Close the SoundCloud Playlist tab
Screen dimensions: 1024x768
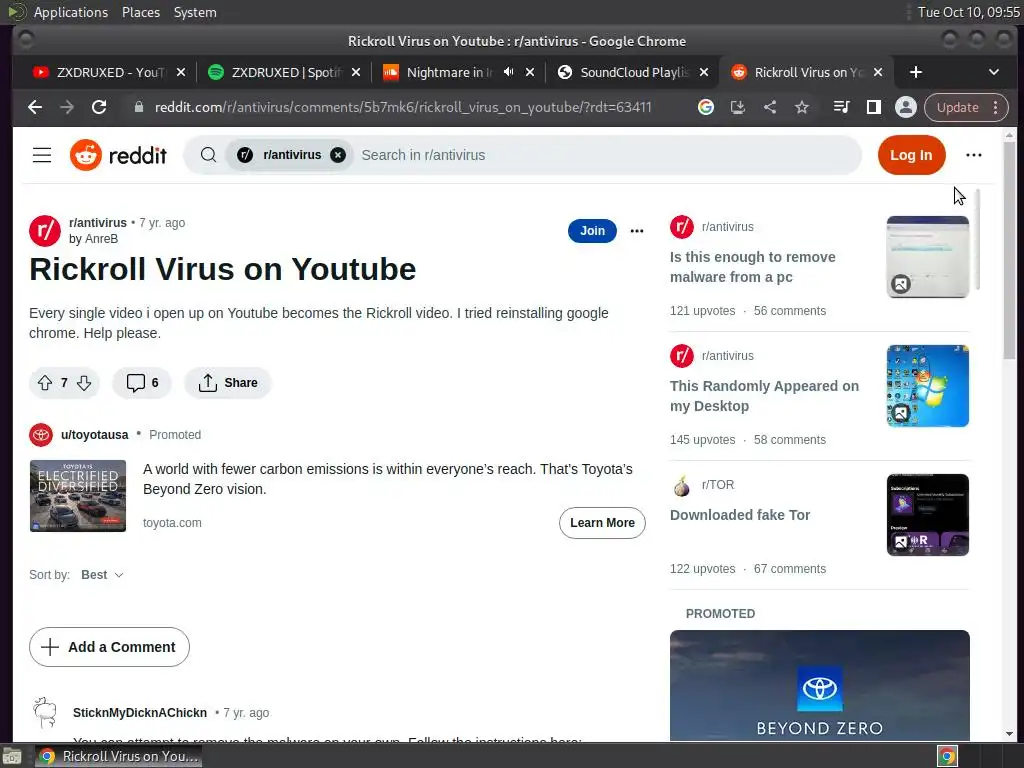[703, 72]
